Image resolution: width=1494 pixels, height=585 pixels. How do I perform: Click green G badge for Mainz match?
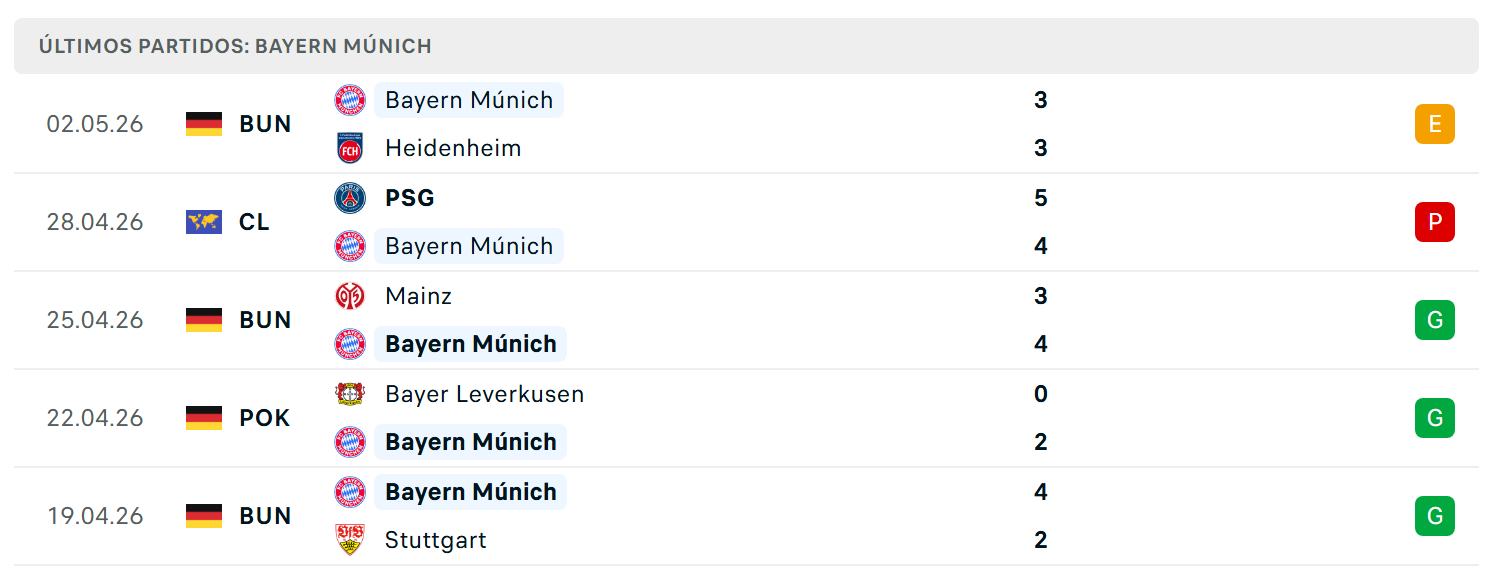pyautogui.click(x=1435, y=320)
